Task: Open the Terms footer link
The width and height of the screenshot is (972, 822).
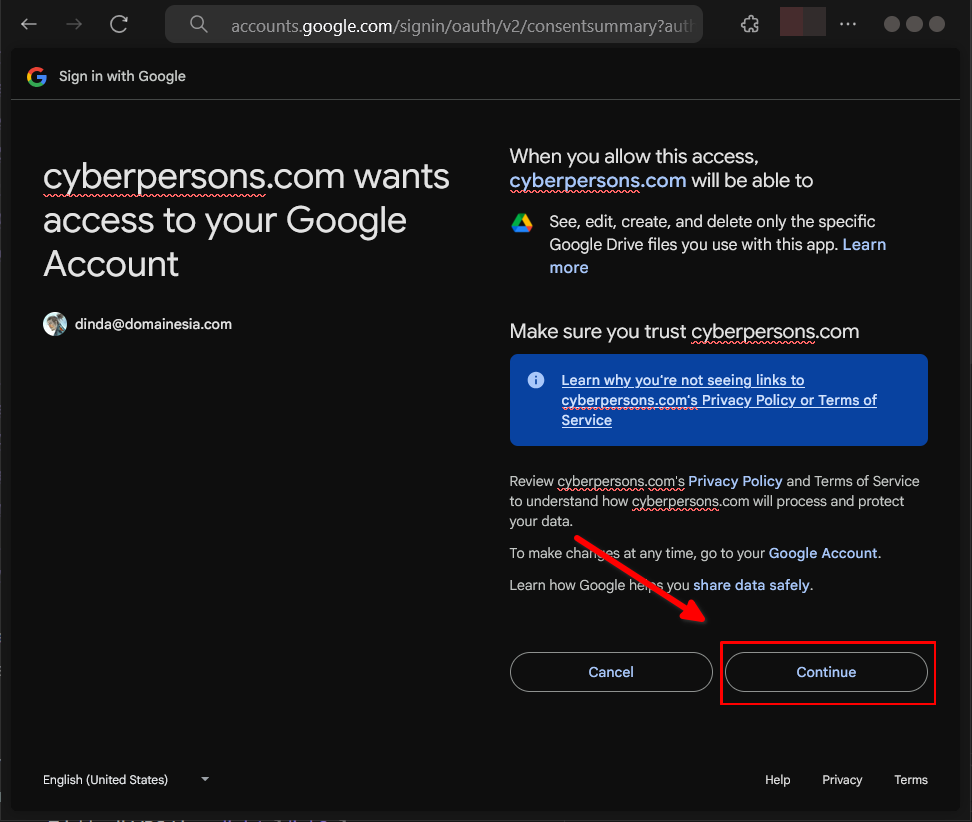Action: pyautogui.click(x=911, y=779)
